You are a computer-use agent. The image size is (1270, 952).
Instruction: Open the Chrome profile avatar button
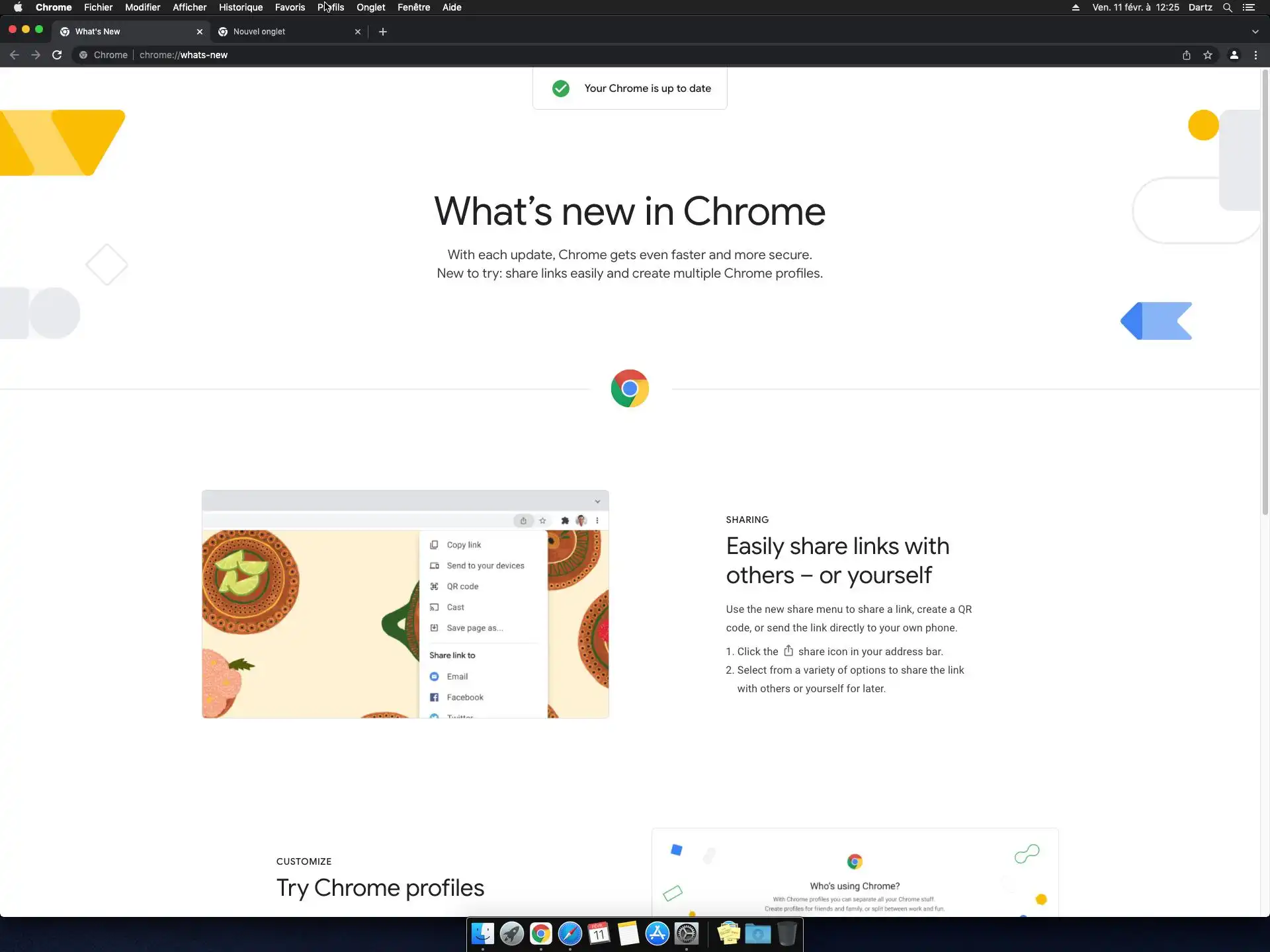pyautogui.click(x=1234, y=55)
